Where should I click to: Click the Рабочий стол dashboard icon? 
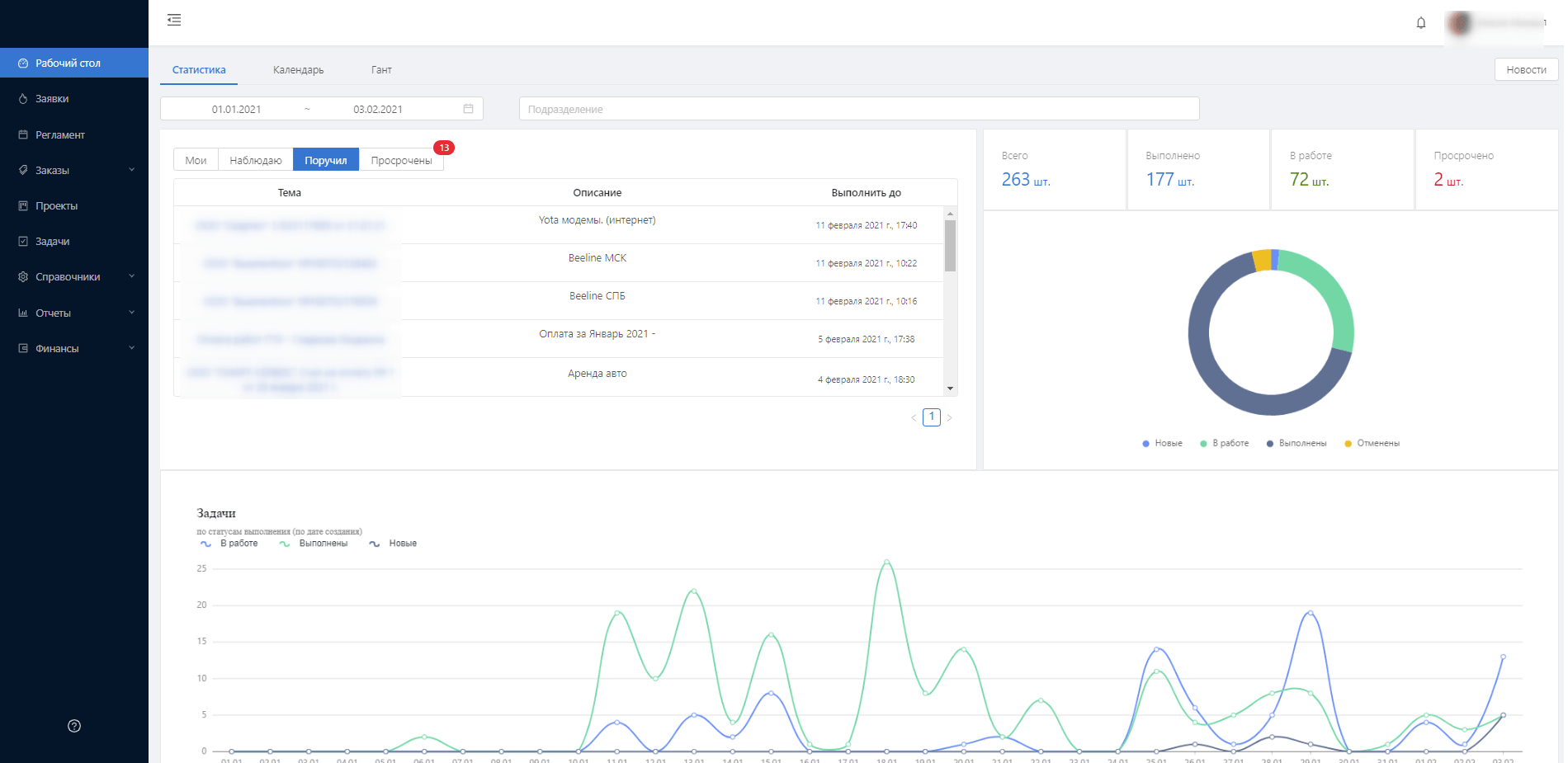coord(23,64)
